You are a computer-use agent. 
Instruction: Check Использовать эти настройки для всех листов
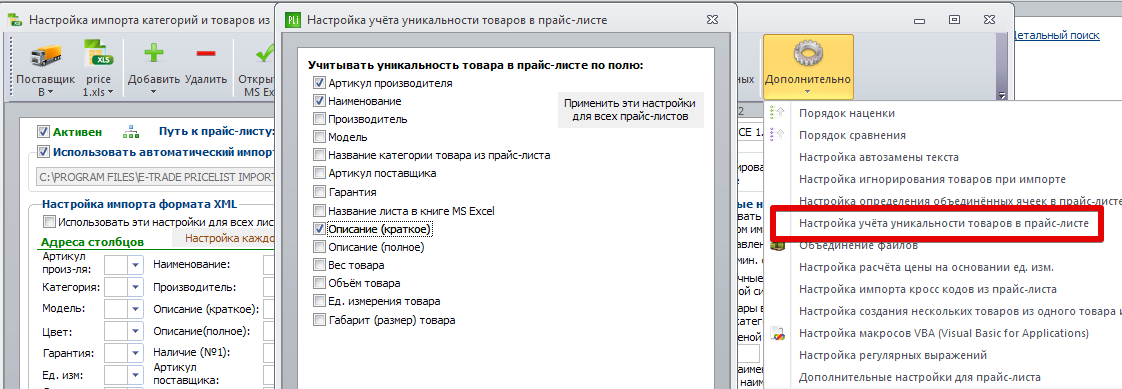click(49, 222)
